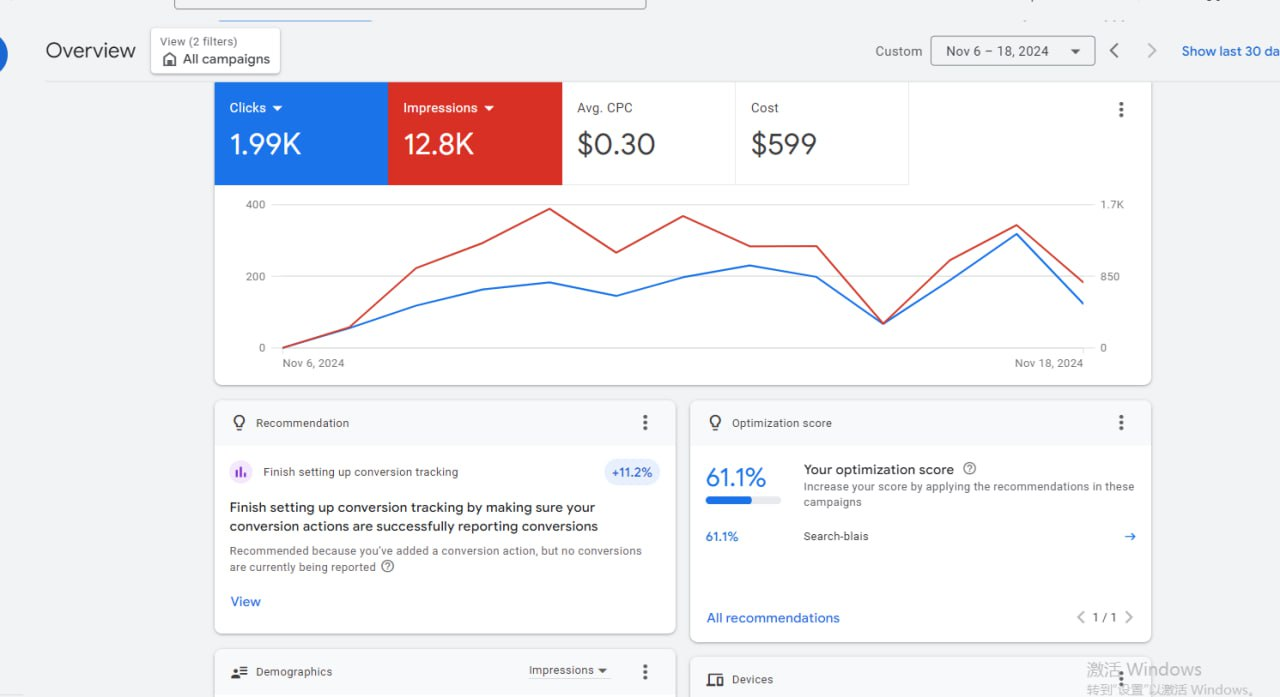The width and height of the screenshot is (1280, 697).
Task: Open Search-blais campaign arrow link
Action: [x=1130, y=537]
